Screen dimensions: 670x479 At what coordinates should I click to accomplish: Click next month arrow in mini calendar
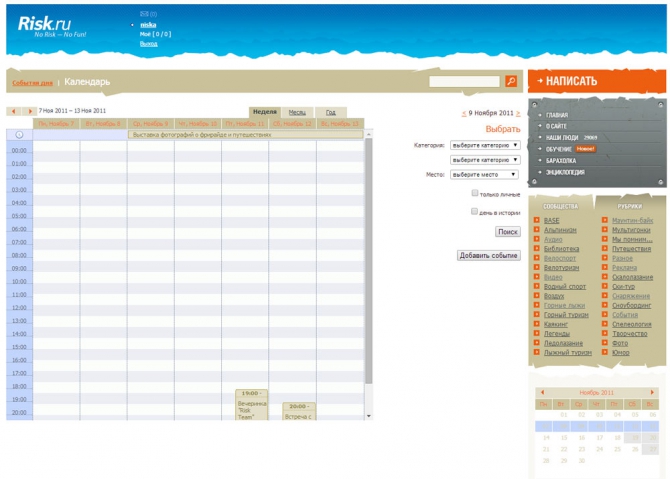[652, 393]
